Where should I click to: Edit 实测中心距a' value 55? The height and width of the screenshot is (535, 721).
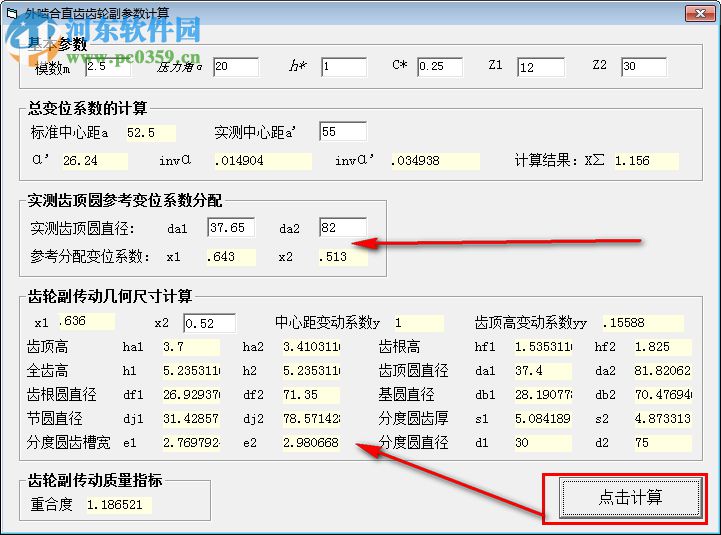click(x=343, y=132)
